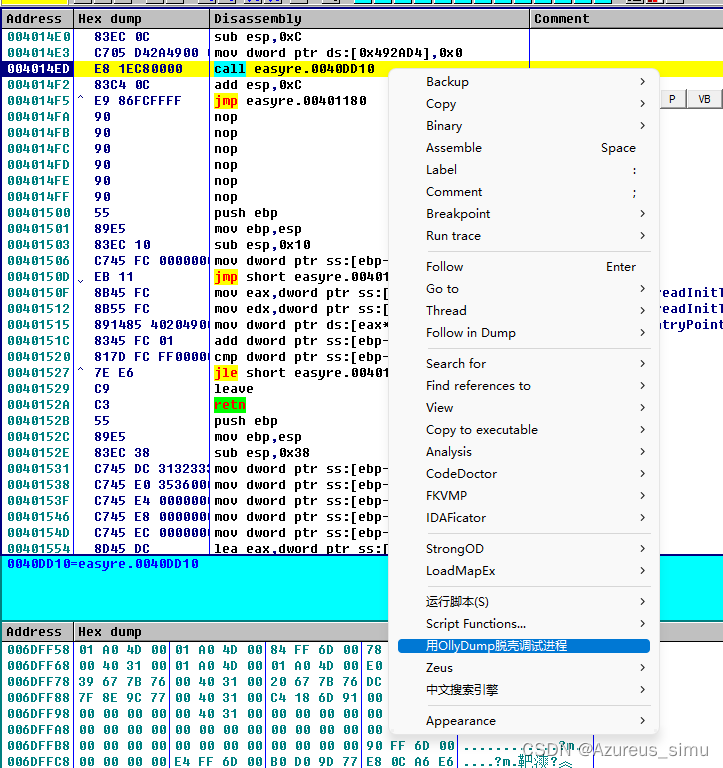
Task: Open the StrongOD plugin submenu
Action: click(x=524, y=549)
